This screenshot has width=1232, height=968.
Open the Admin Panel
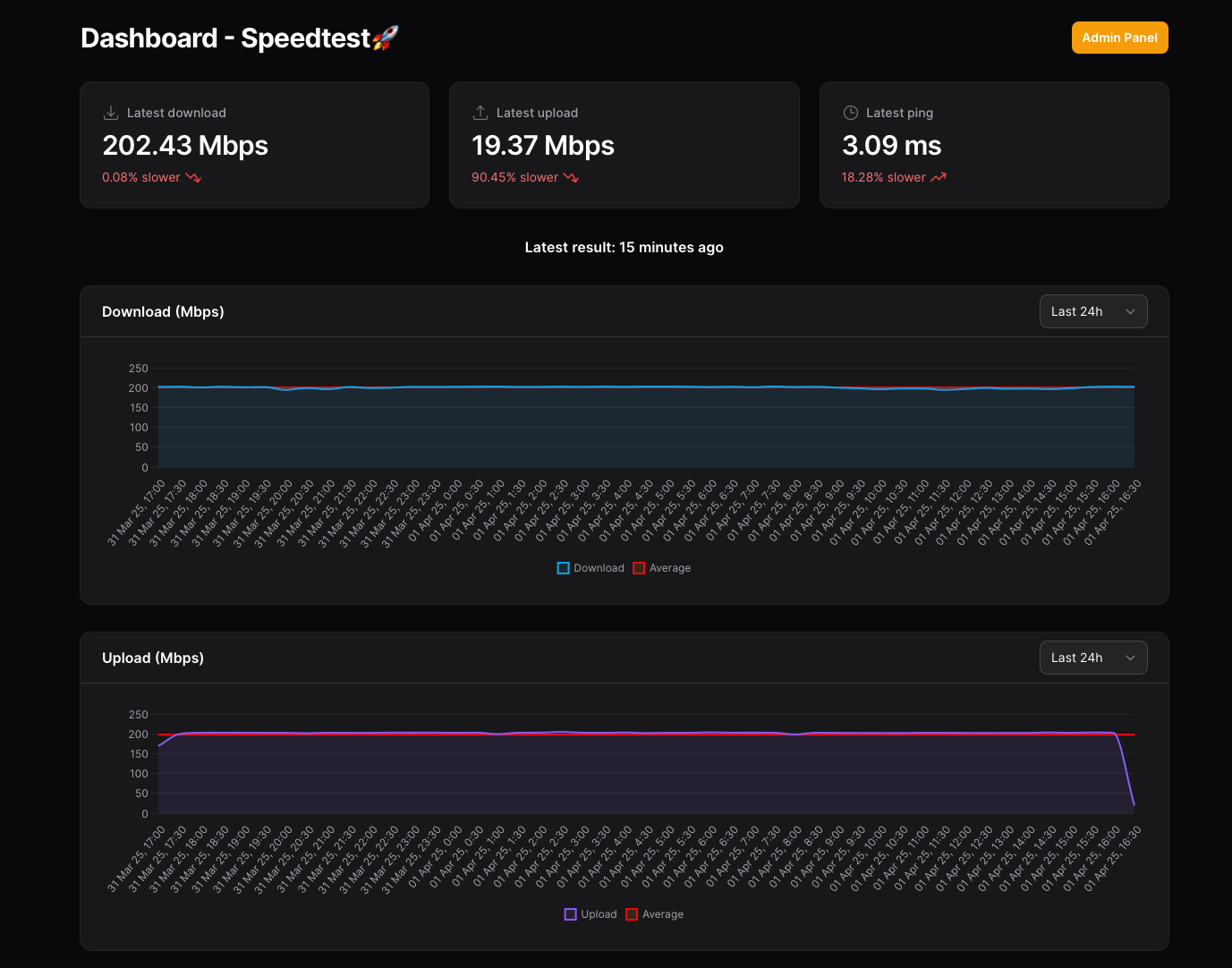point(1119,38)
